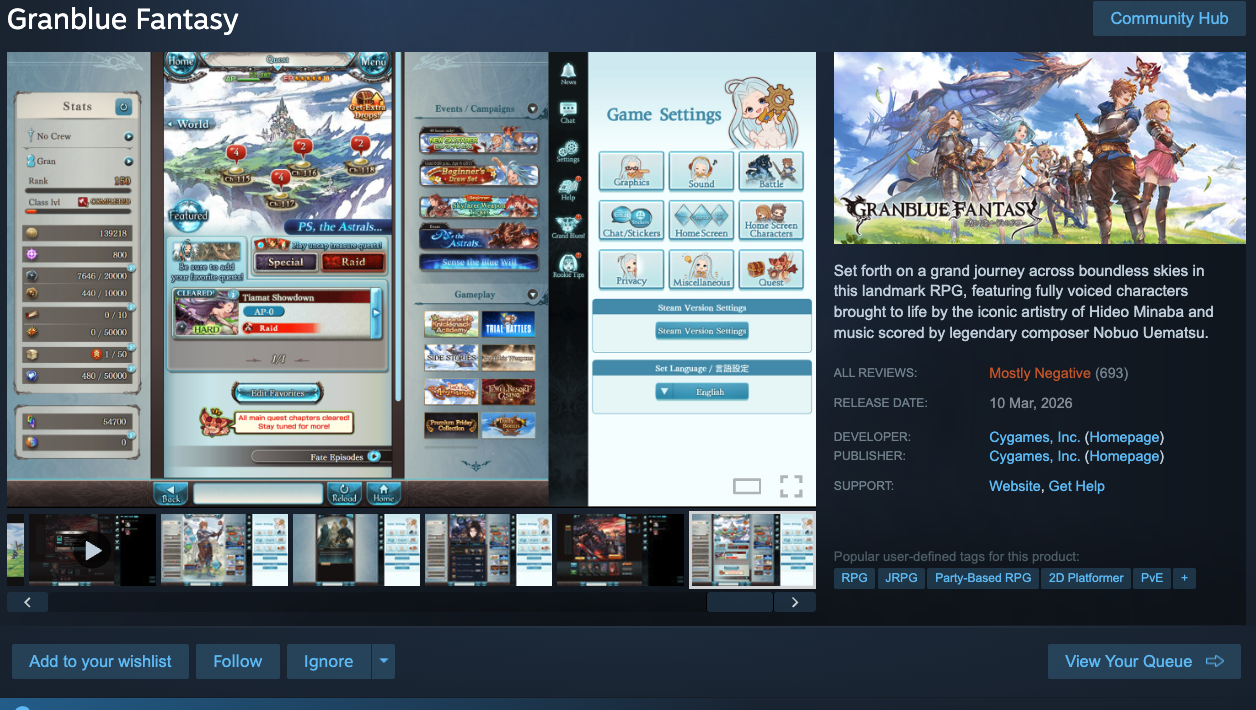Viewport: 1256px width, 710px height.
Task: Click the fullscreen icon on the screenshot
Action: click(791, 487)
